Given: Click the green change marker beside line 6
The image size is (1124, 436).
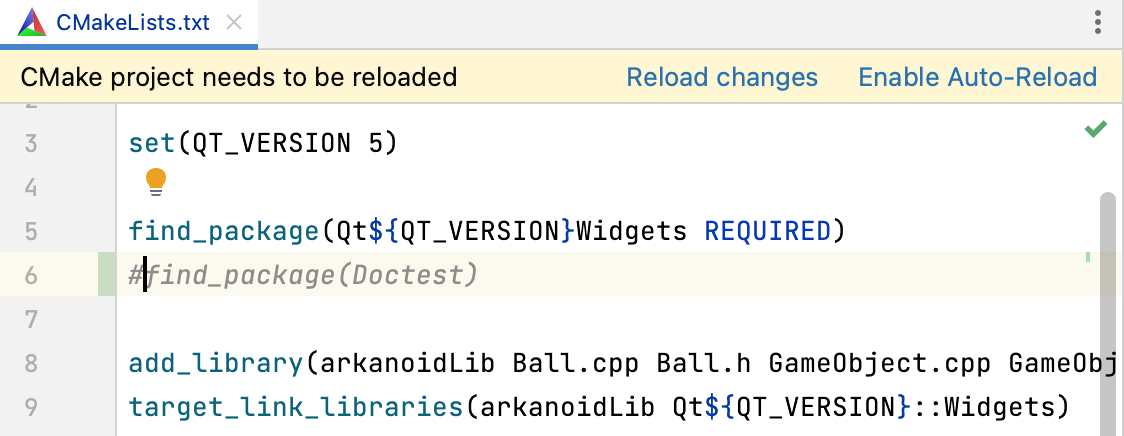Looking at the screenshot, I should pos(107,275).
